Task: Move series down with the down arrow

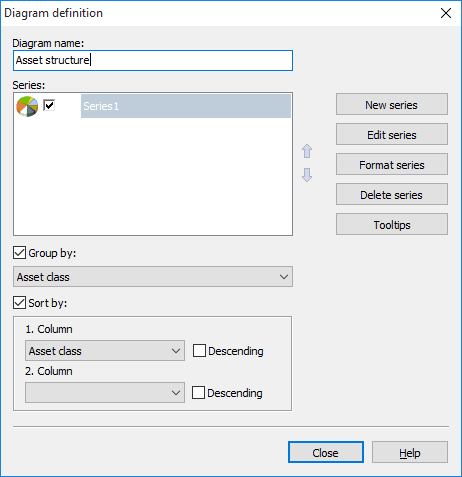Action: [307, 175]
